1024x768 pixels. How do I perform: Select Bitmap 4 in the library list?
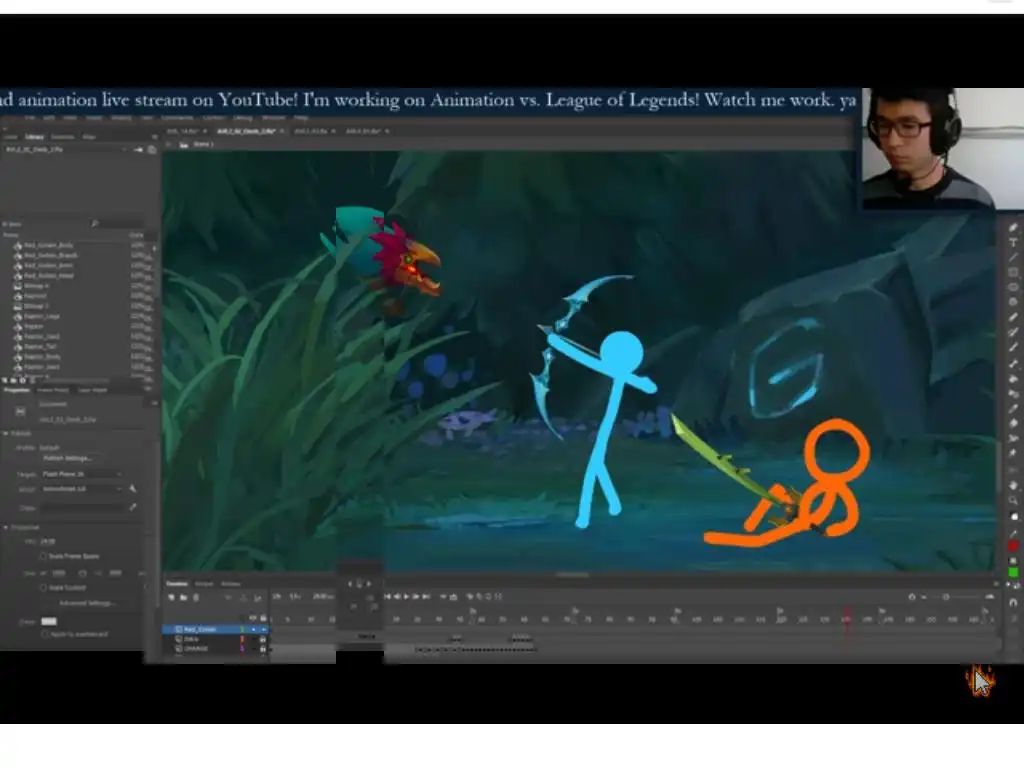[x=36, y=286]
